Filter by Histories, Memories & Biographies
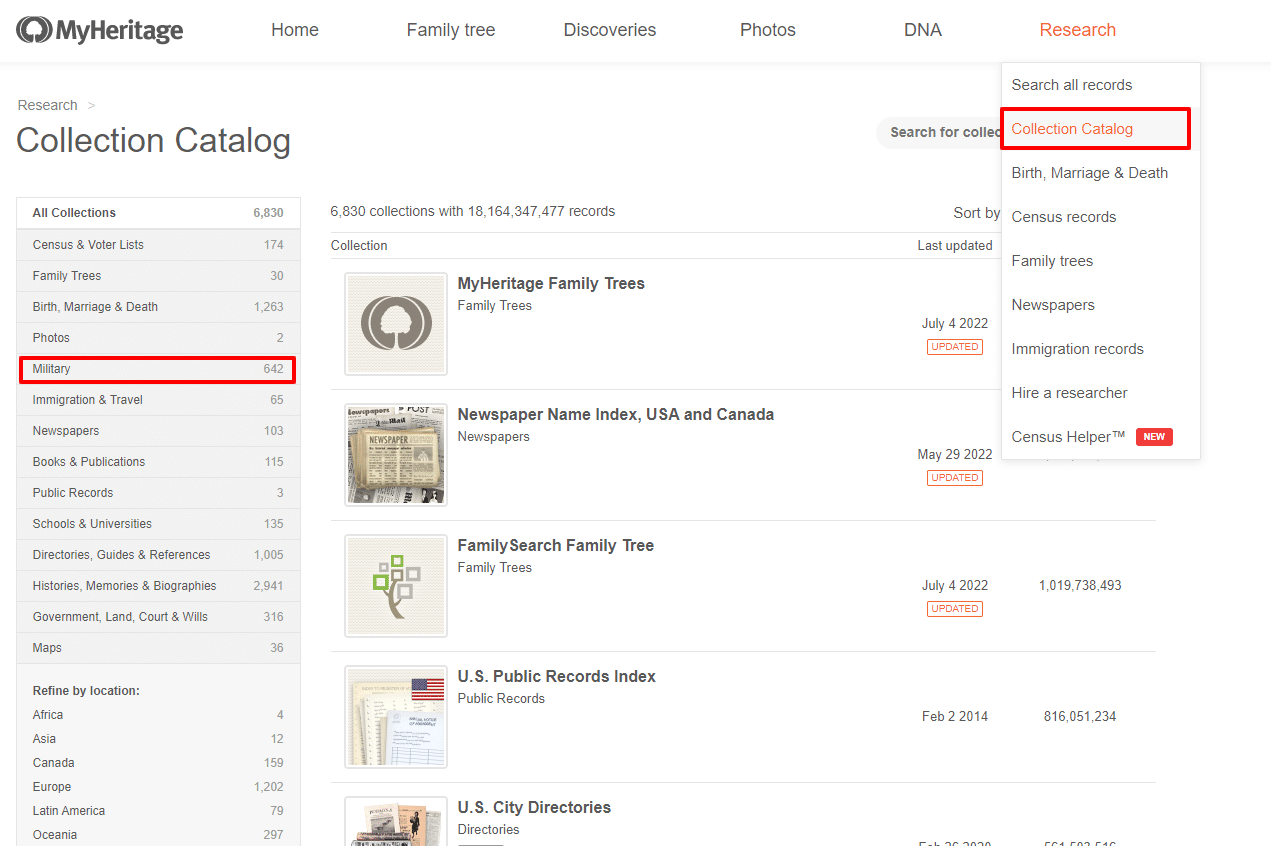The height and width of the screenshot is (846, 1271). click(158, 586)
